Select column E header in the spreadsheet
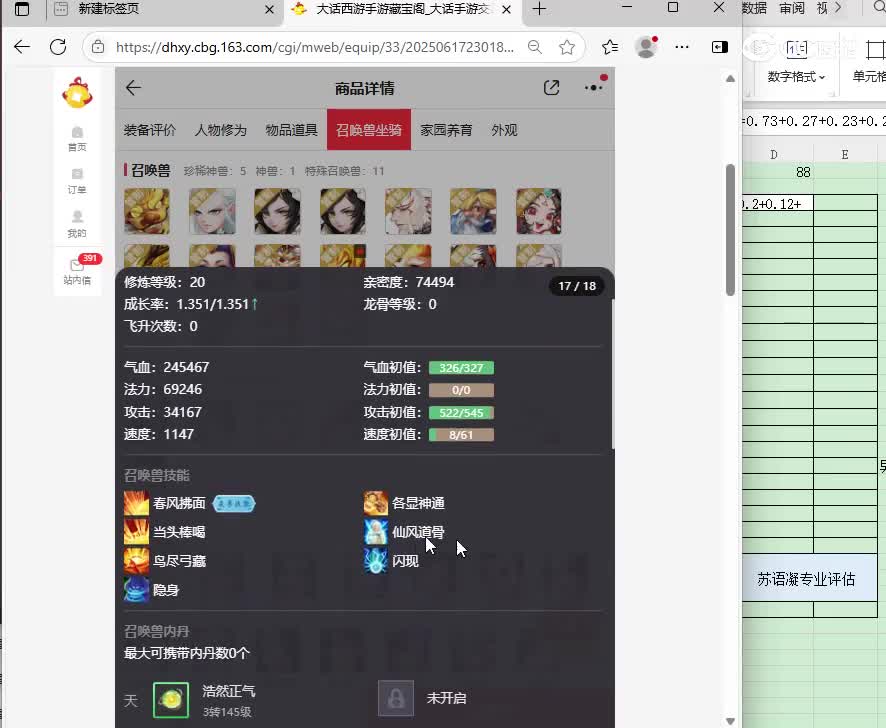 (x=845, y=154)
